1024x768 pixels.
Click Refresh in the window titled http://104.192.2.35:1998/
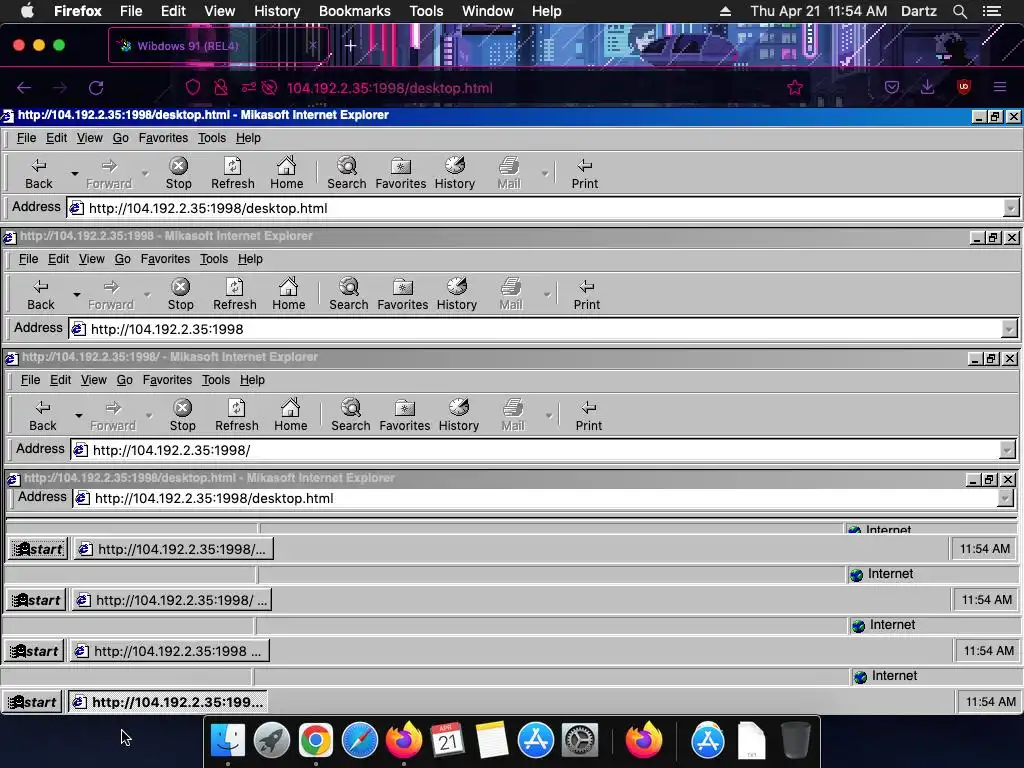click(236, 415)
